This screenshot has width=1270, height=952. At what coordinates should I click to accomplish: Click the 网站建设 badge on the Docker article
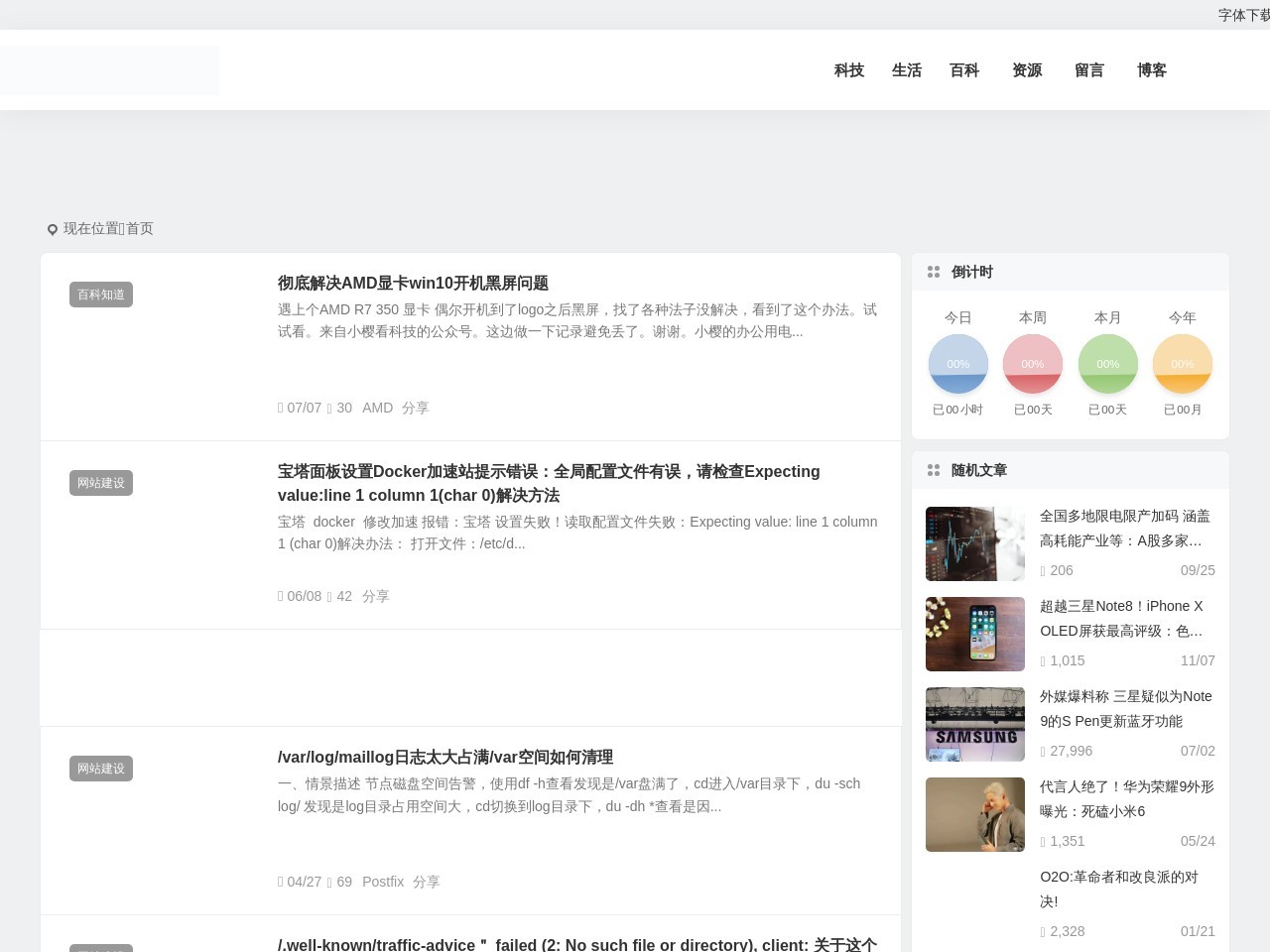pyautogui.click(x=101, y=483)
